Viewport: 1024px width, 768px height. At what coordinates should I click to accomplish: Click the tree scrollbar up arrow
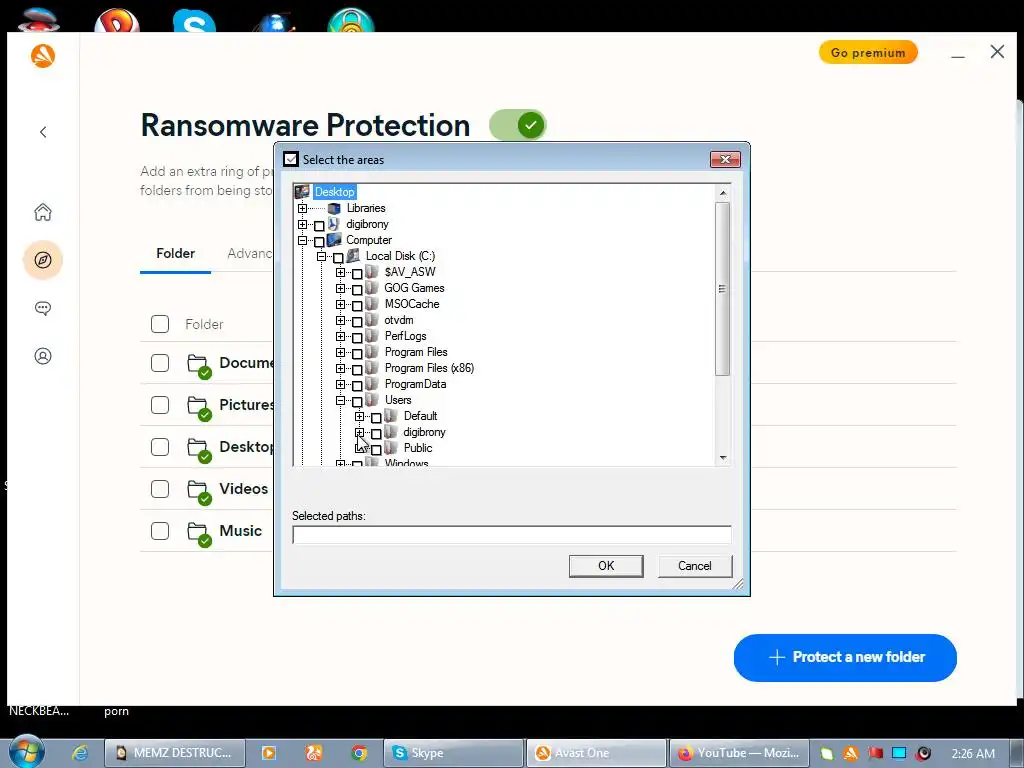click(723, 193)
